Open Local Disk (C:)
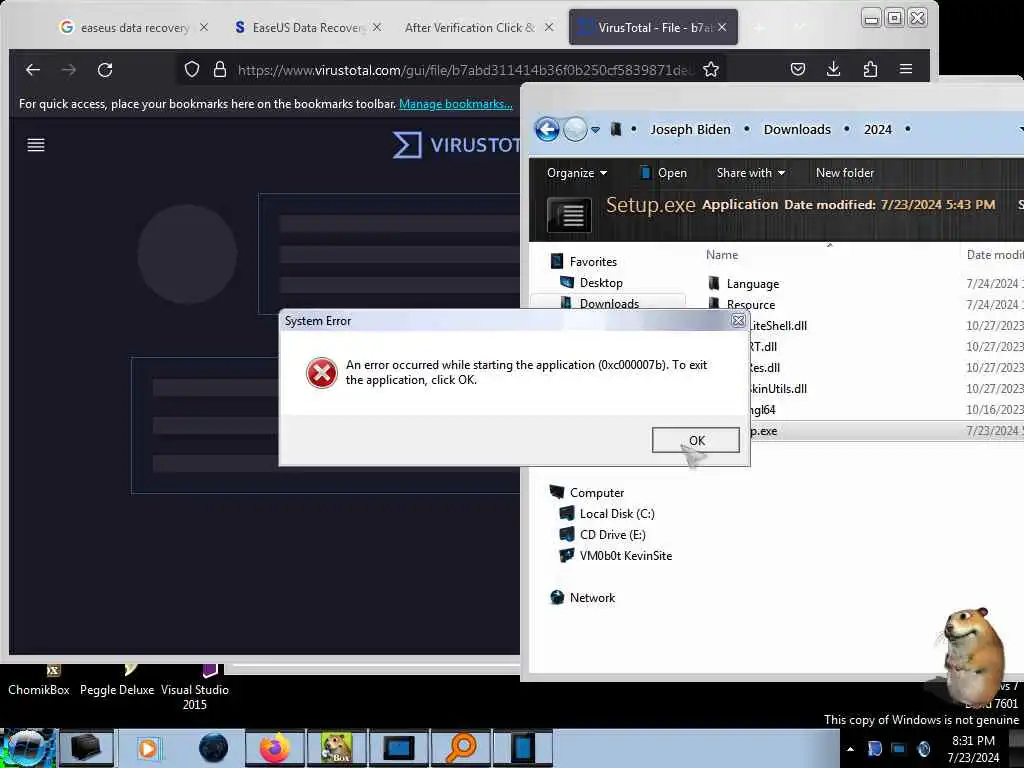The image size is (1024, 768). (616, 513)
